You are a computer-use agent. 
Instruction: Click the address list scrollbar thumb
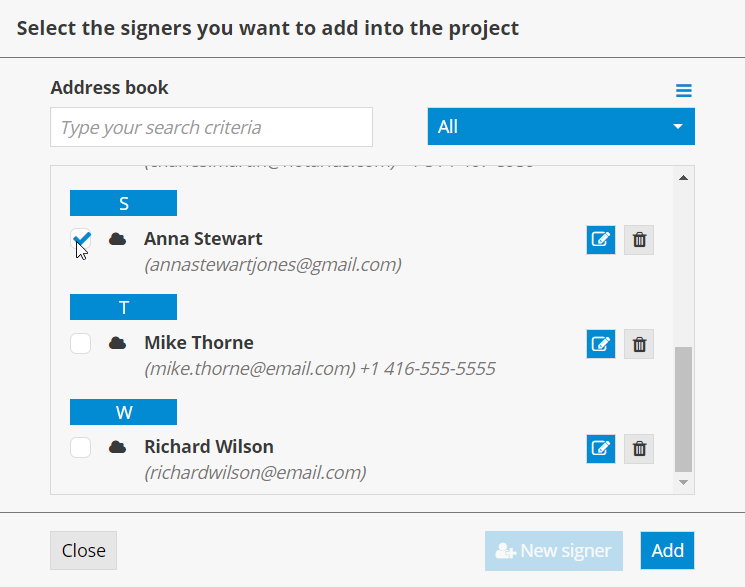(683, 408)
